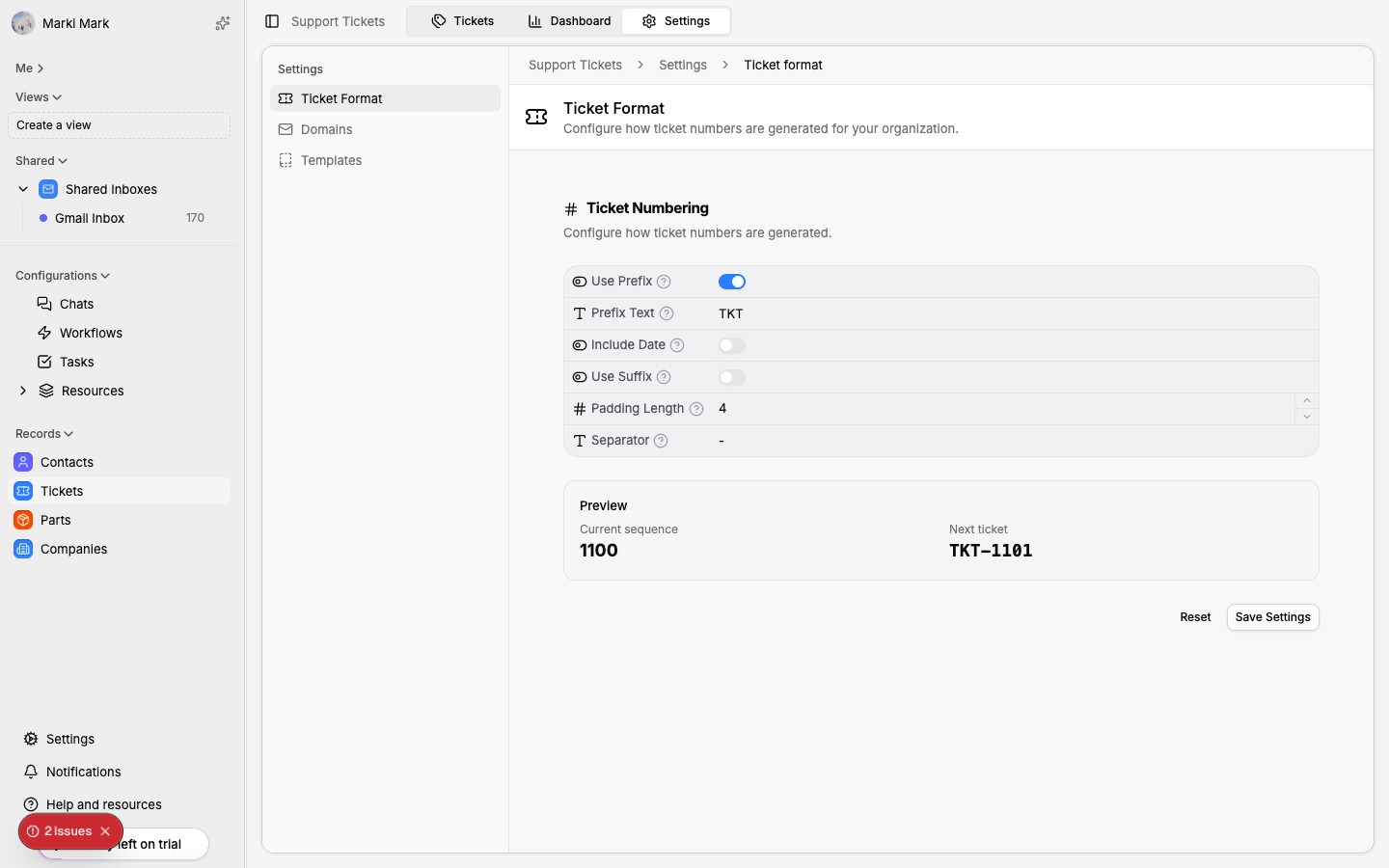Click Support Tickets breadcrumb link
The width and height of the screenshot is (1389, 868).
(575, 65)
